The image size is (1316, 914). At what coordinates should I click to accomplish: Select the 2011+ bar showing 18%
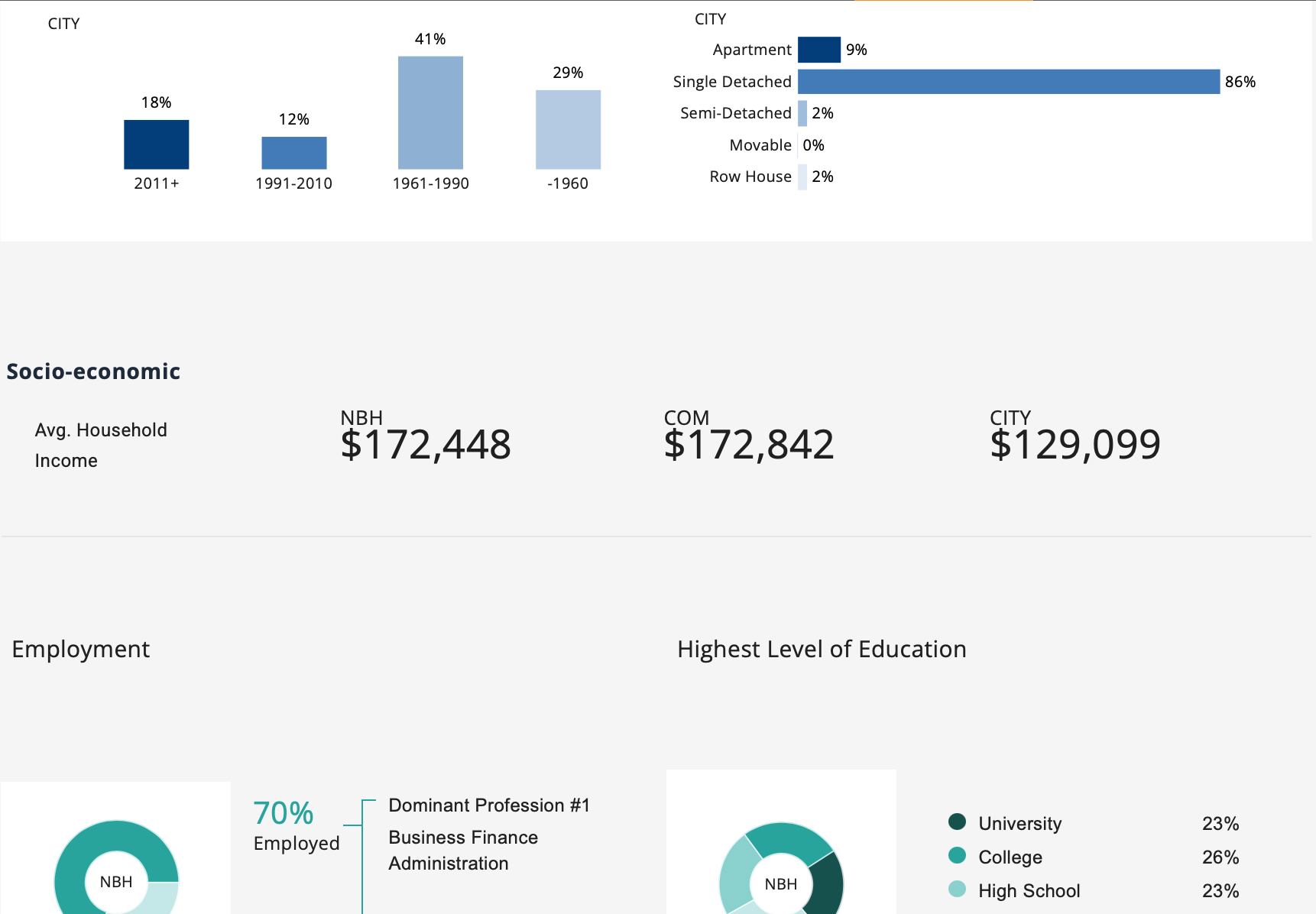point(156,144)
